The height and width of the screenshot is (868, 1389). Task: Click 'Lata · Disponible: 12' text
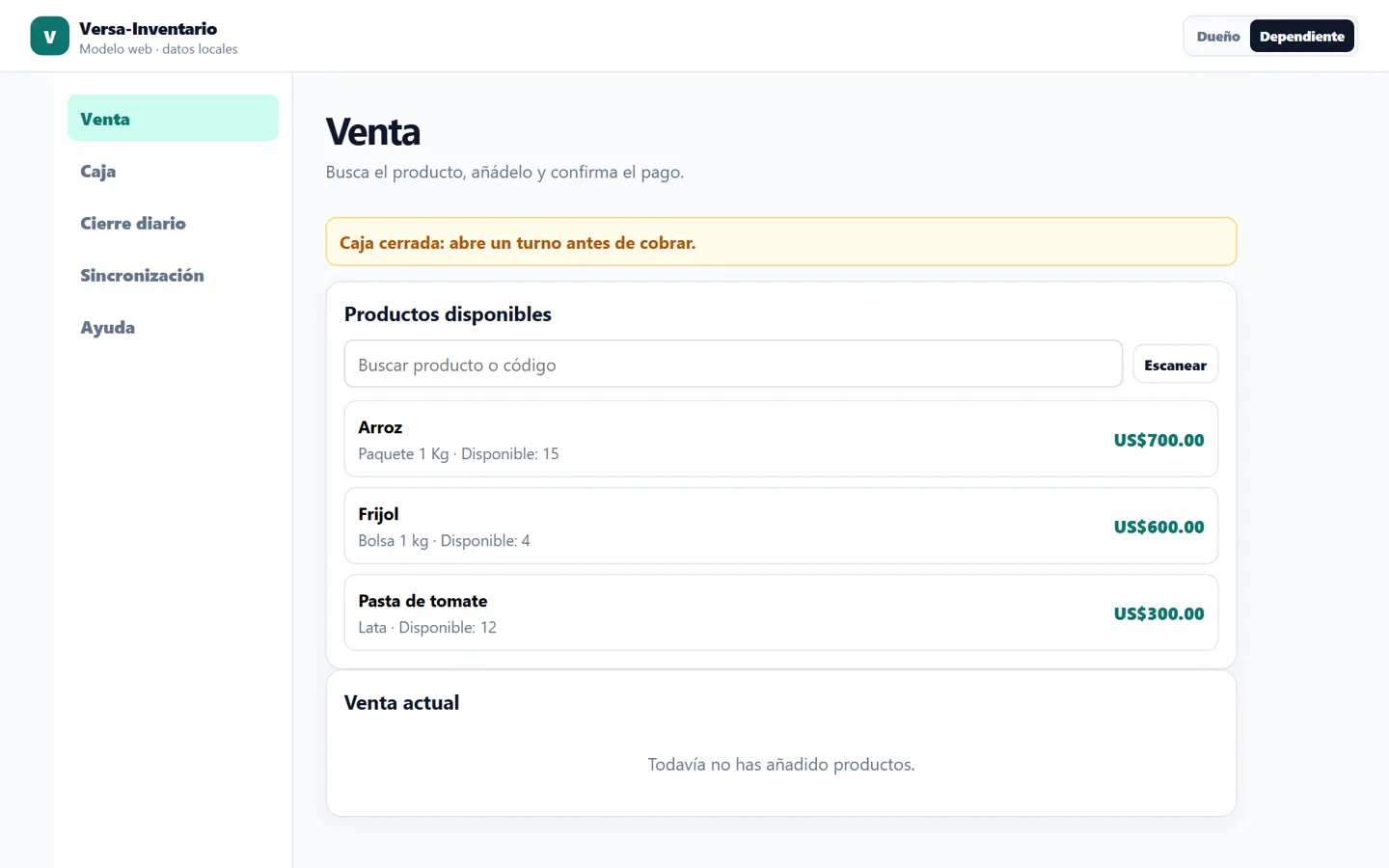427,628
